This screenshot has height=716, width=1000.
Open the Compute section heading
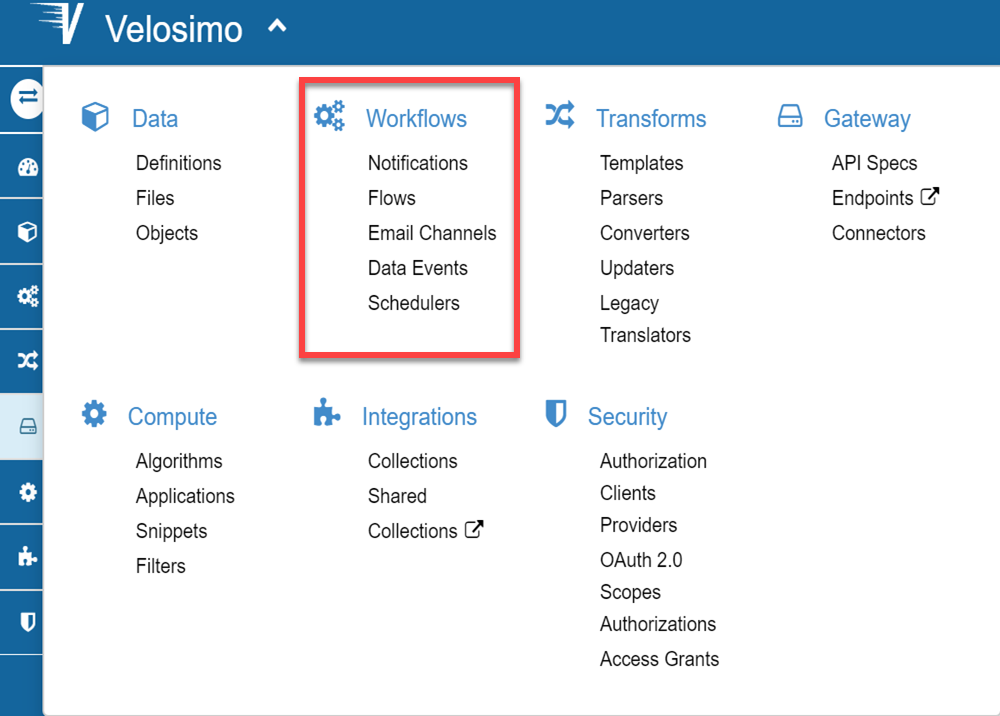point(172,417)
